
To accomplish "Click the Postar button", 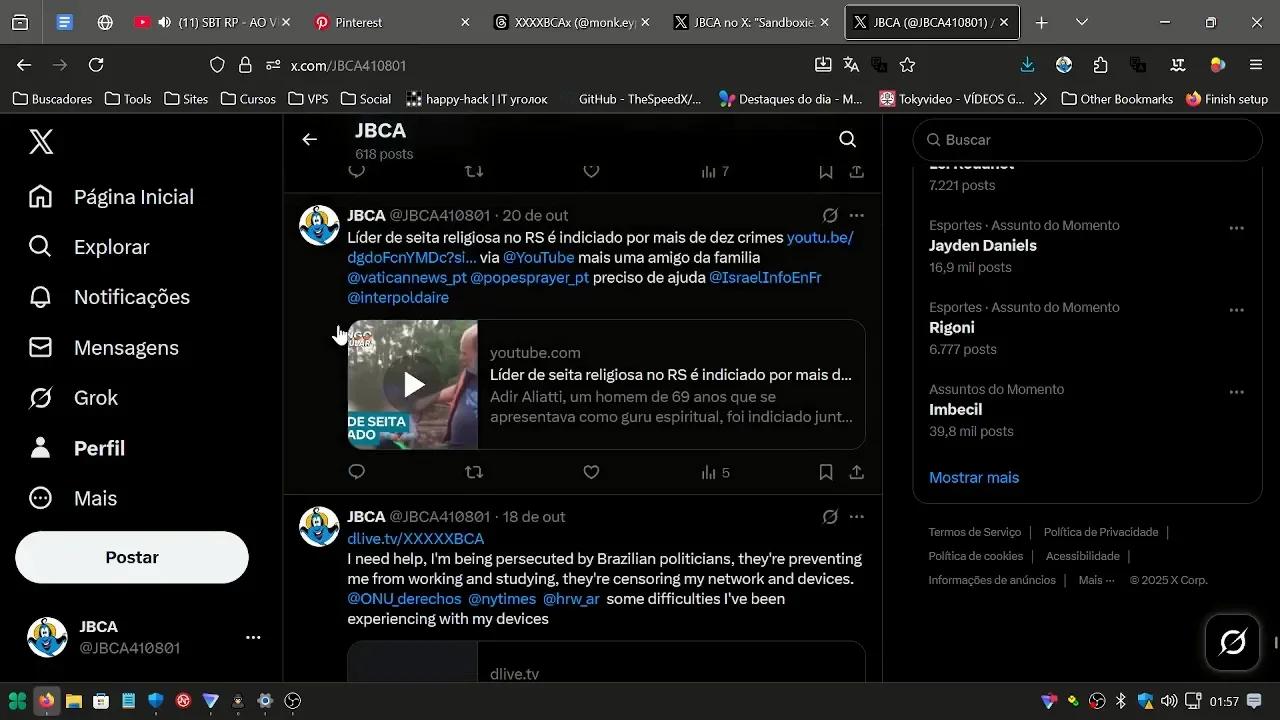I will coord(132,557).
